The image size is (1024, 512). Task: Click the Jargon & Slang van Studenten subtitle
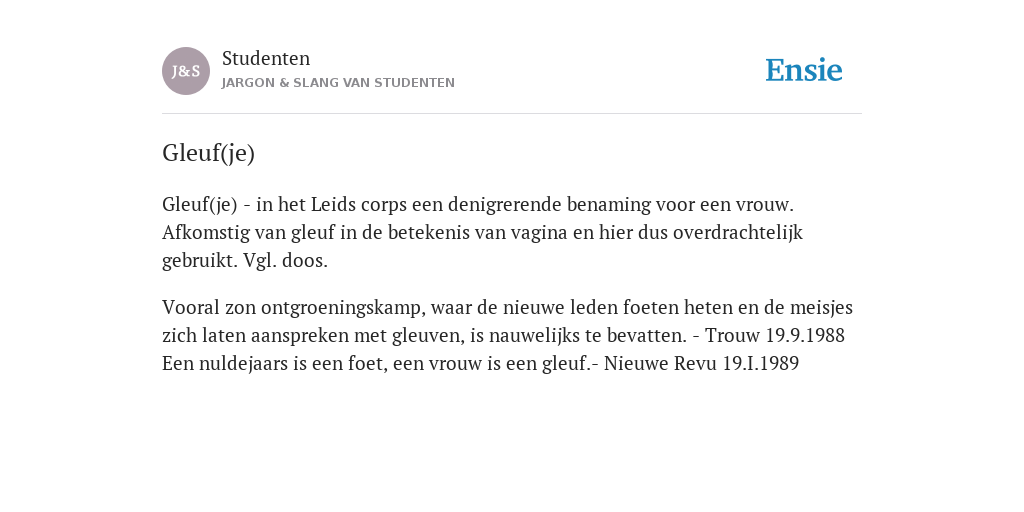click(x=338, y=83)
